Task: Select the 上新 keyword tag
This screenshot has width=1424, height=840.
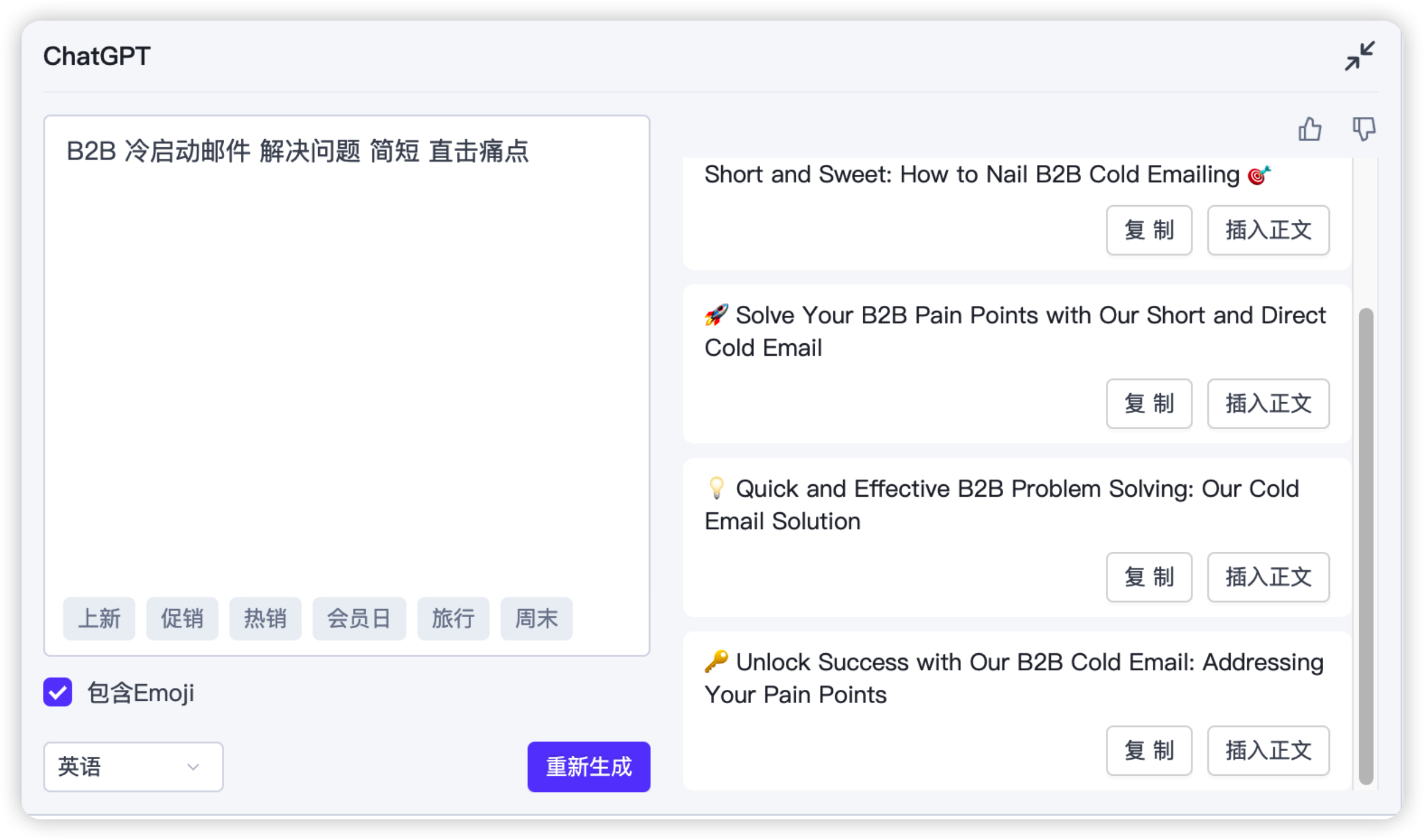Action: pyautogui.click(x=99, y=618)
